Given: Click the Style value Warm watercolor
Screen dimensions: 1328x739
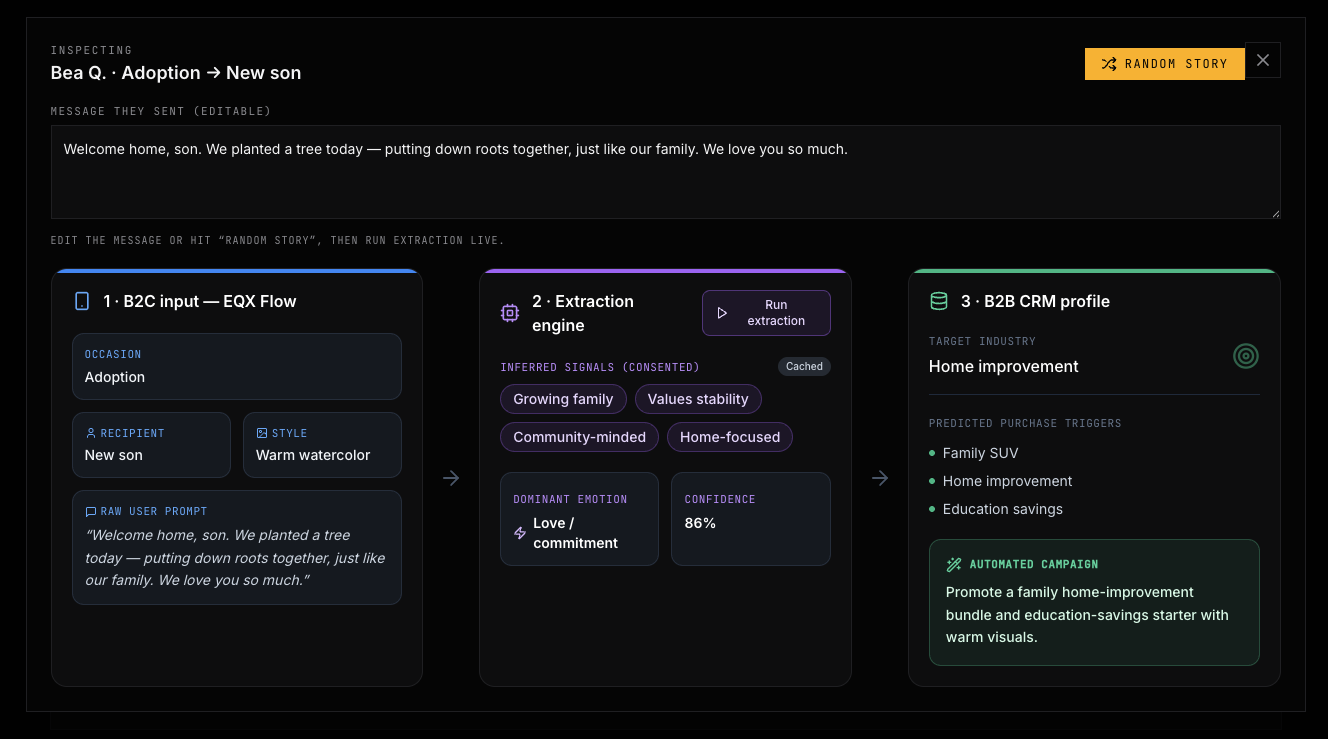Looking at the screenshot, I should click(313, 455).
